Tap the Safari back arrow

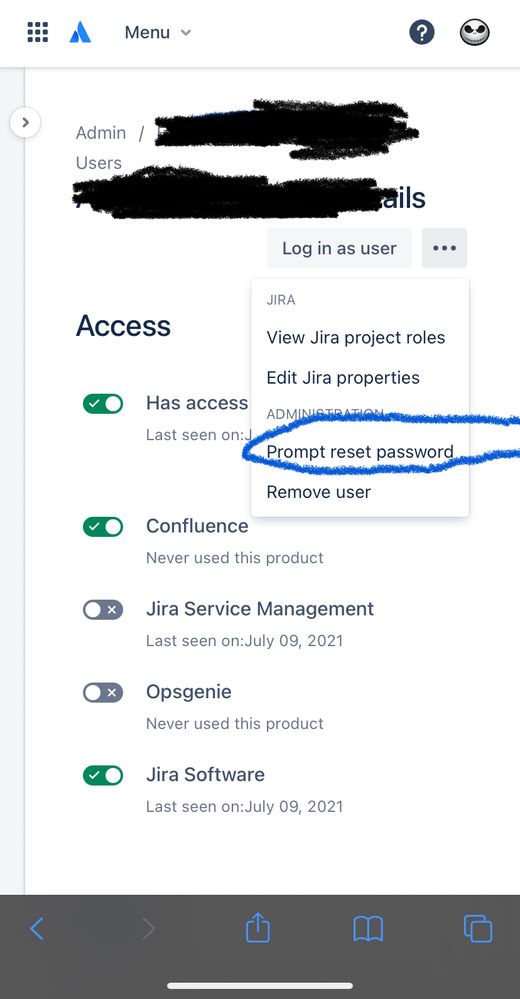[38, 929]
